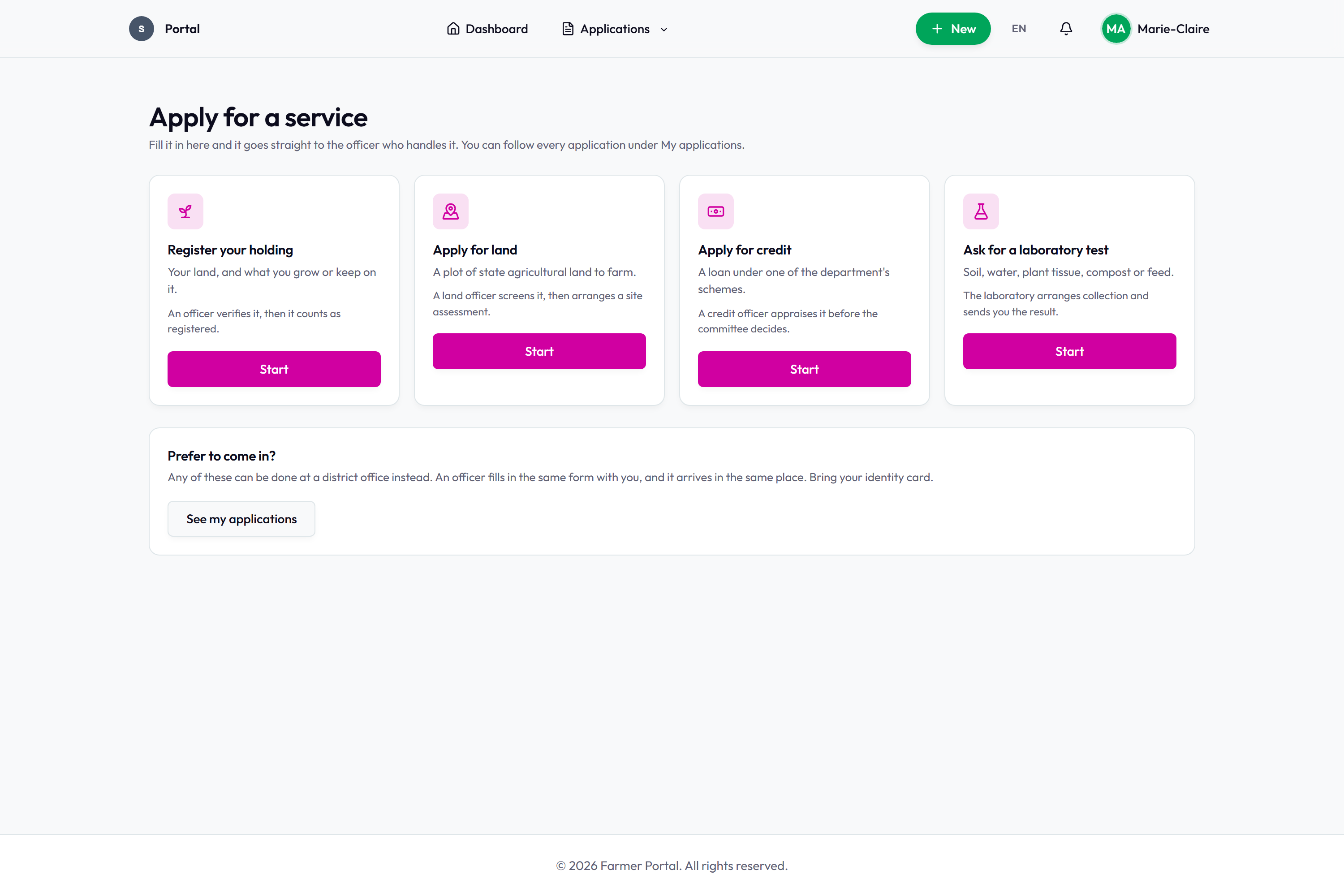
Task: Go to the Dashboard menu item
Action: tap(487, 29)
